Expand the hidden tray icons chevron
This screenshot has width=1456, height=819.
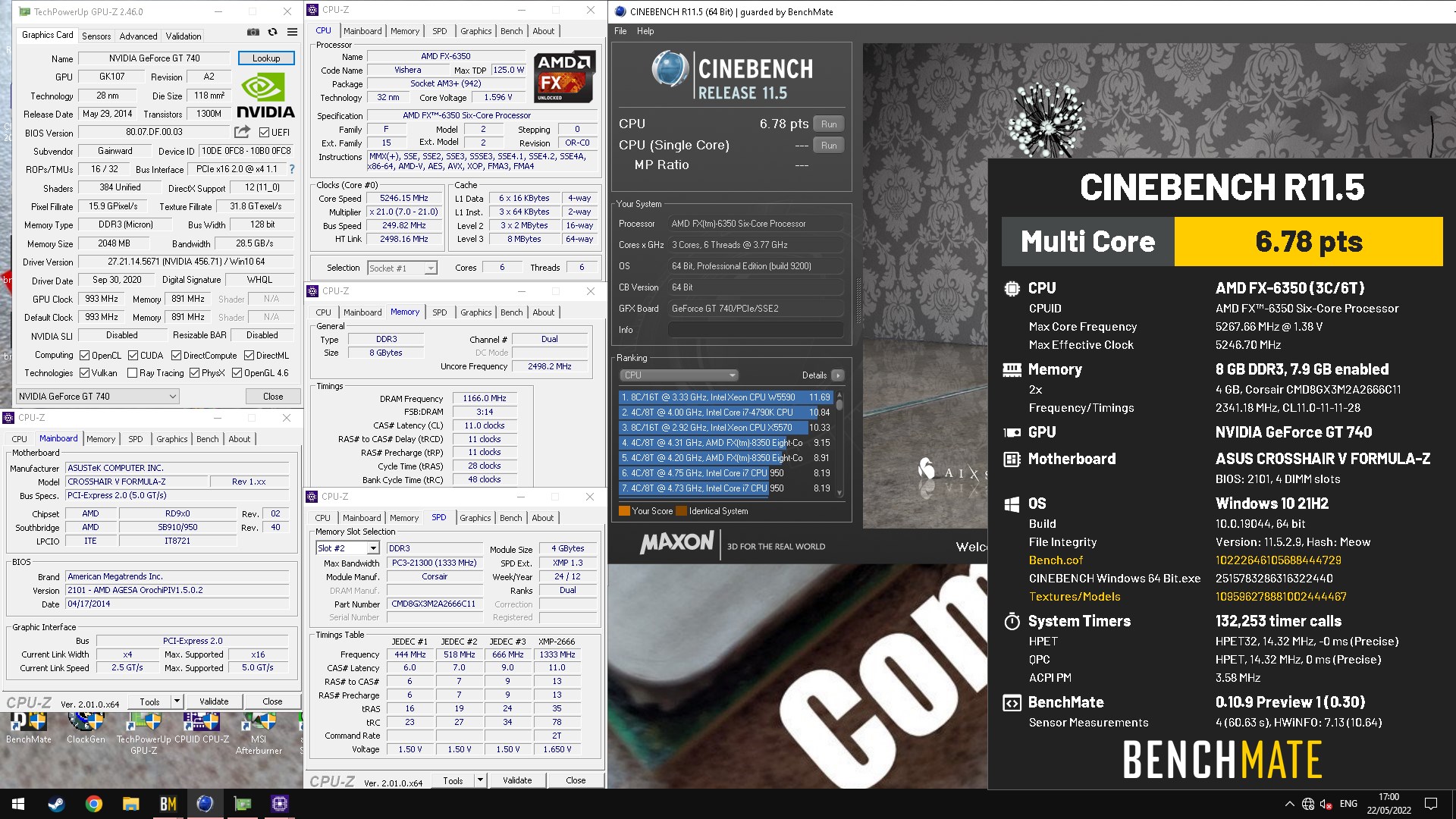point(1289,804)
